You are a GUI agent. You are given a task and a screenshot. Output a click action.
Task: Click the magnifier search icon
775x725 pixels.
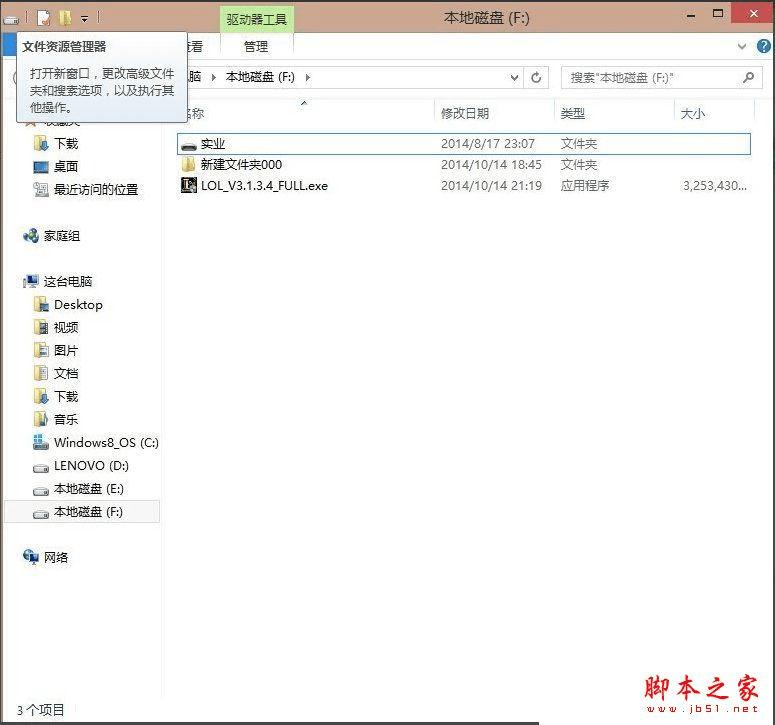click(x=748, y=77)
